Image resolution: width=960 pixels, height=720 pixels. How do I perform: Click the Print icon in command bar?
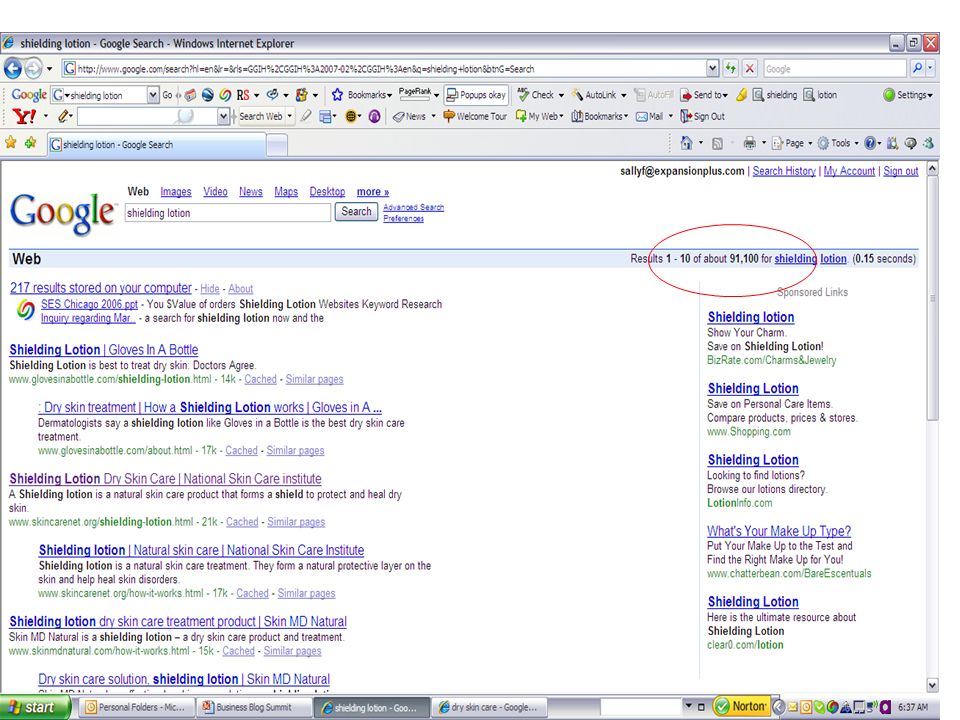[x=749, y=143]
